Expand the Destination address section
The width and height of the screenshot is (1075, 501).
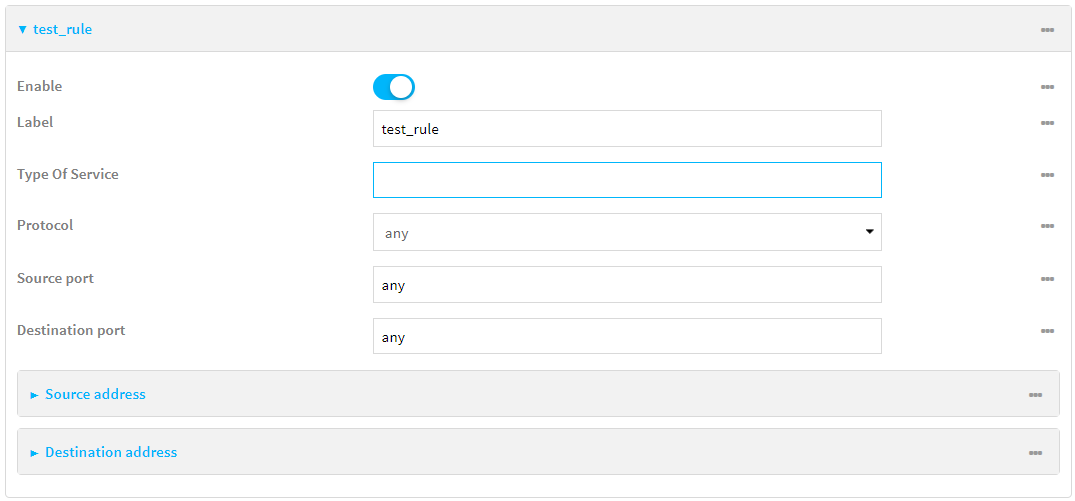point(110,453)
